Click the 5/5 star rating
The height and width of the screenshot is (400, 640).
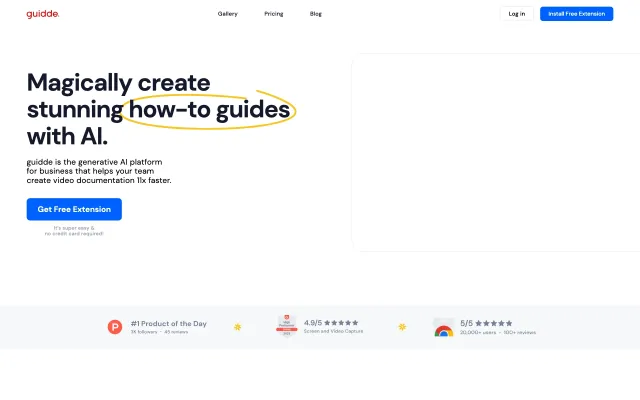486,323
